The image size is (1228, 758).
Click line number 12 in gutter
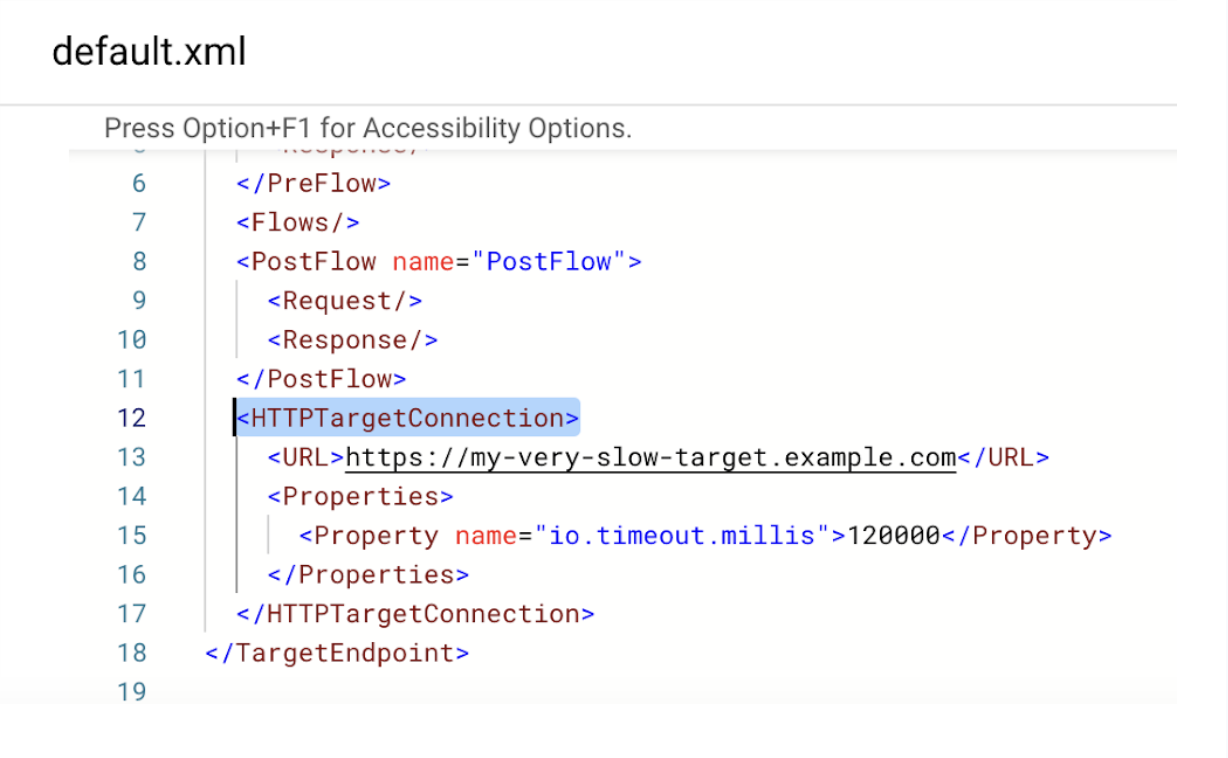[131, 418]
